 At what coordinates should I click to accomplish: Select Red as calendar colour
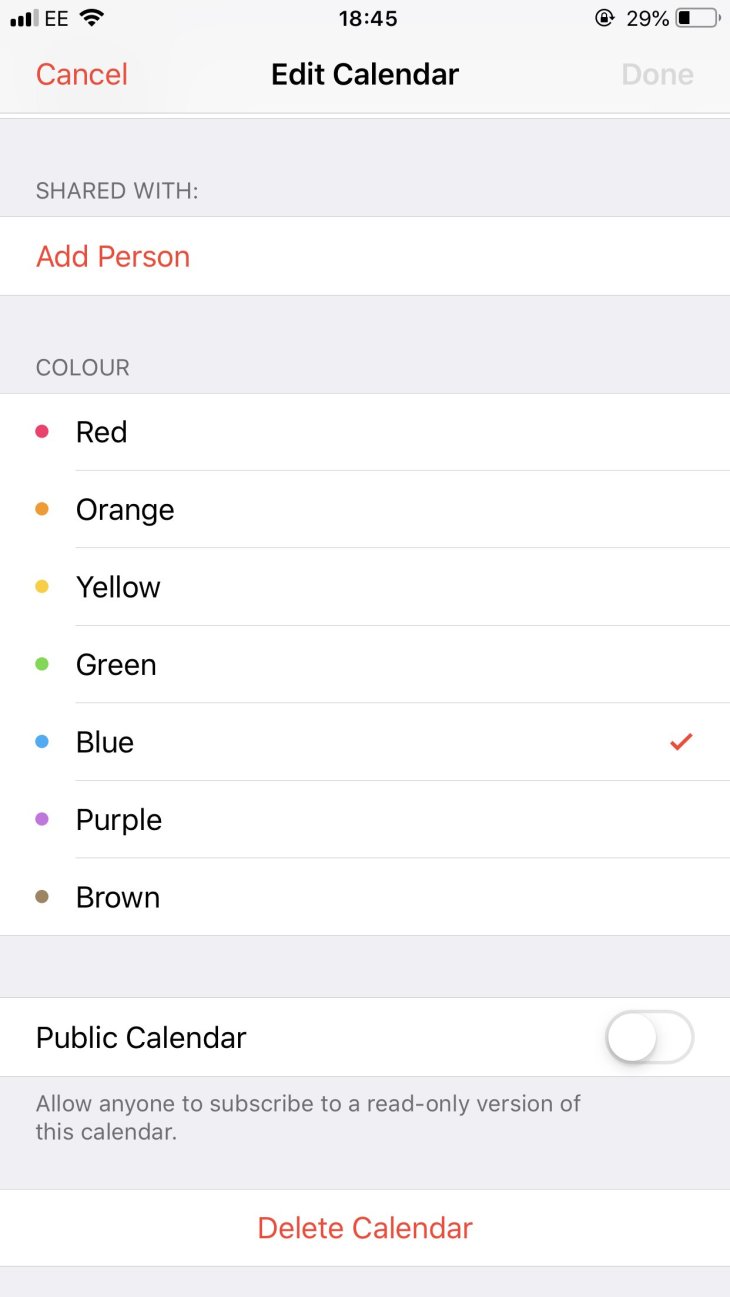pyautogui.click(x=365, y=432)
